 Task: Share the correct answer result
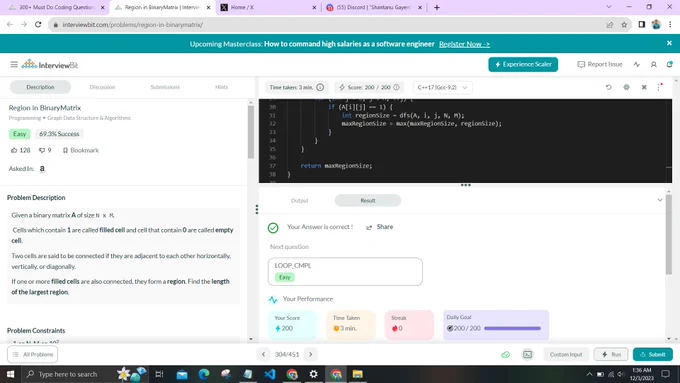click(379, 227)
